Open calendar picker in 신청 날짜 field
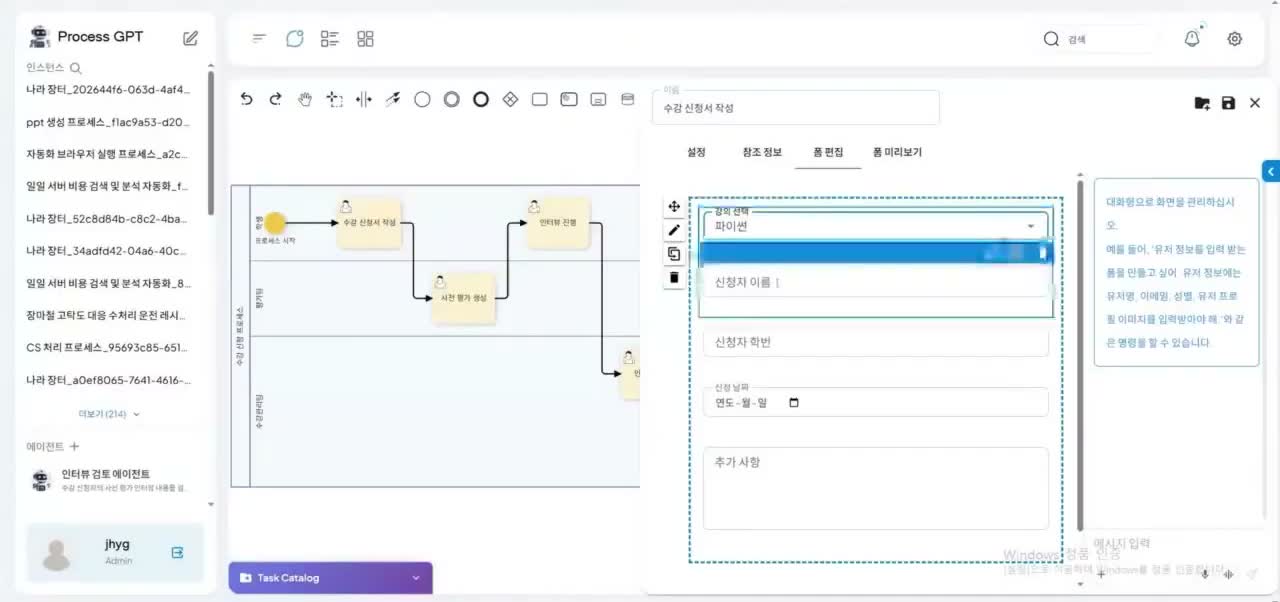1280x602 pixels. [794, 403]
